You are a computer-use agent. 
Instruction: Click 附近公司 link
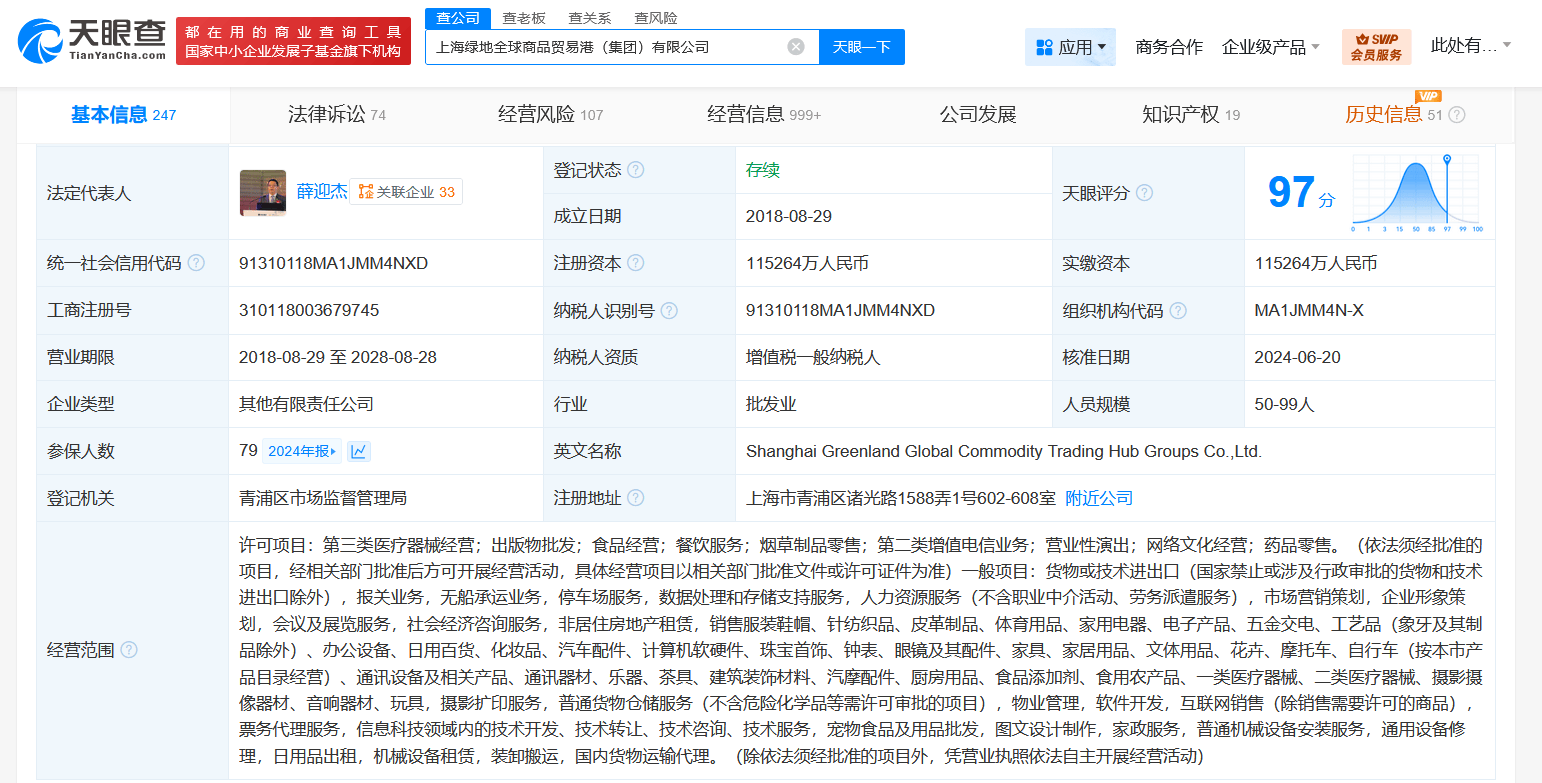[1099, 498]
